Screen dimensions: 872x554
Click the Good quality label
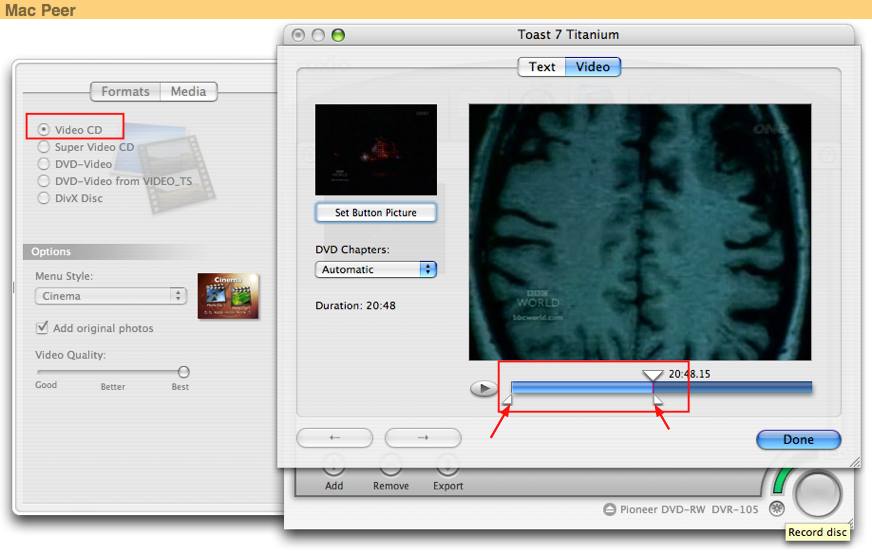[46, 385]
